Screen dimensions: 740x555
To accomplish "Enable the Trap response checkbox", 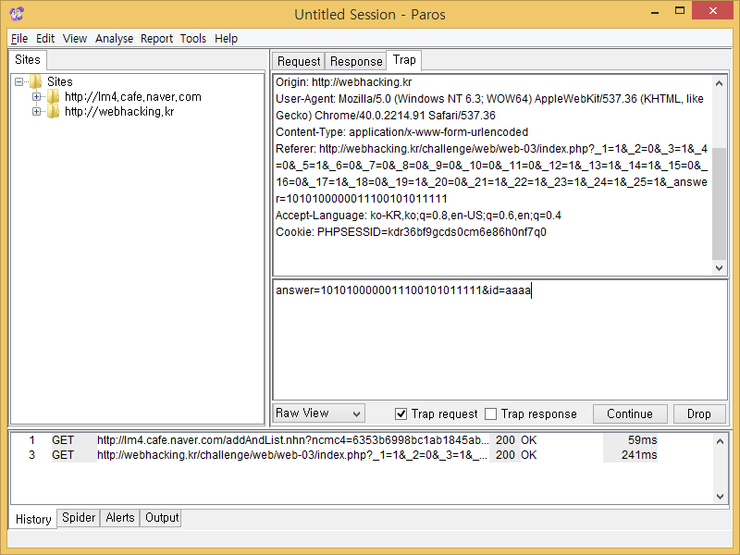I will pyautogui.click(x=491, y=414).
